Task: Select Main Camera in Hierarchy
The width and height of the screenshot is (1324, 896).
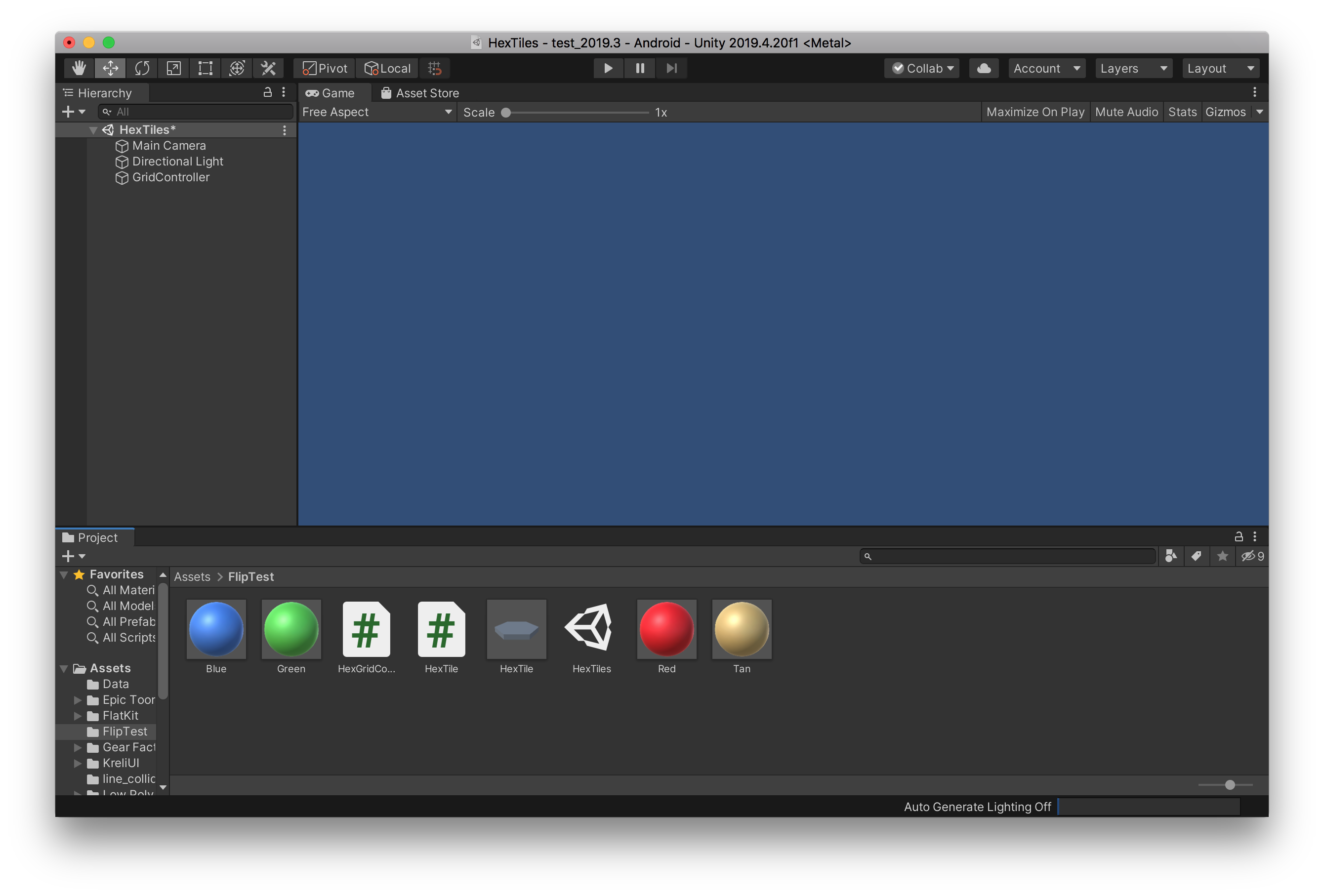Action: pos(169,146)
